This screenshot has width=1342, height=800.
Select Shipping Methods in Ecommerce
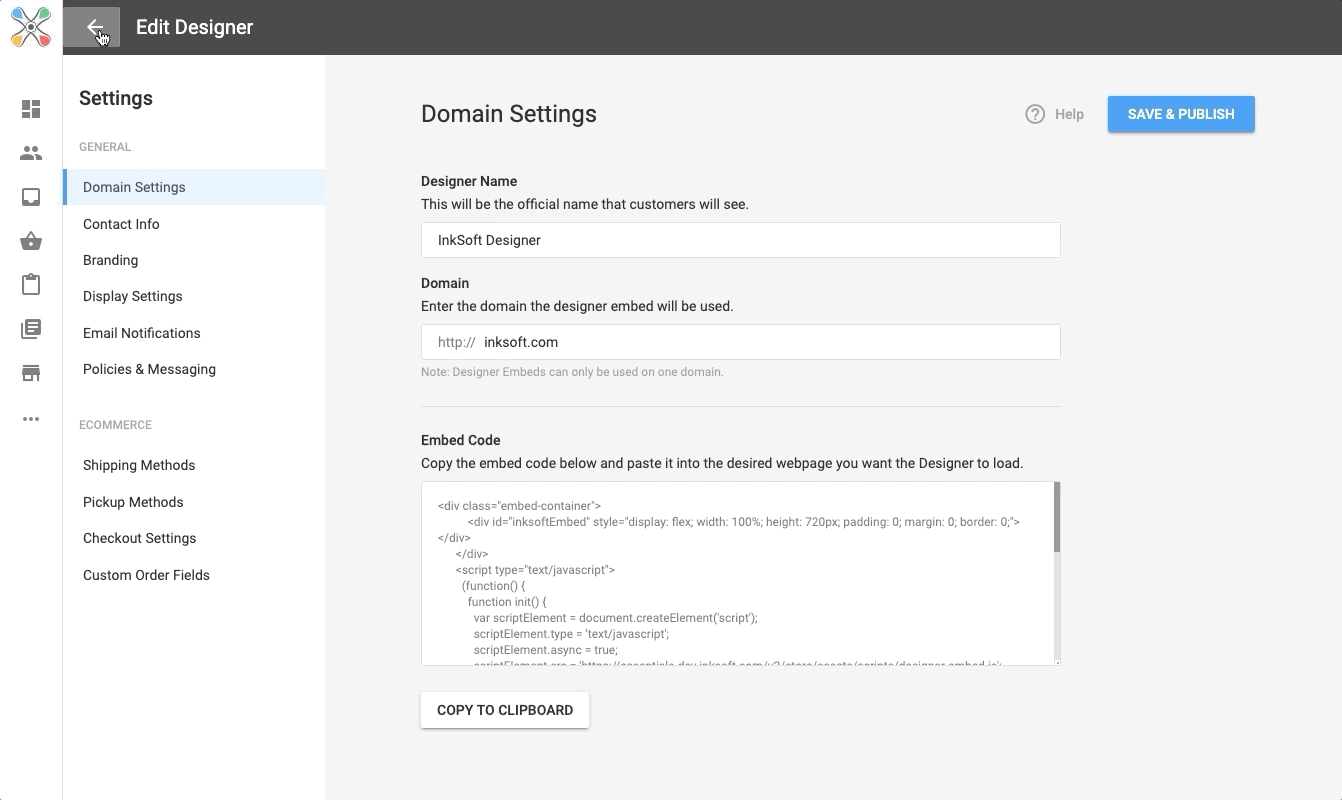(x=139, y=465)
